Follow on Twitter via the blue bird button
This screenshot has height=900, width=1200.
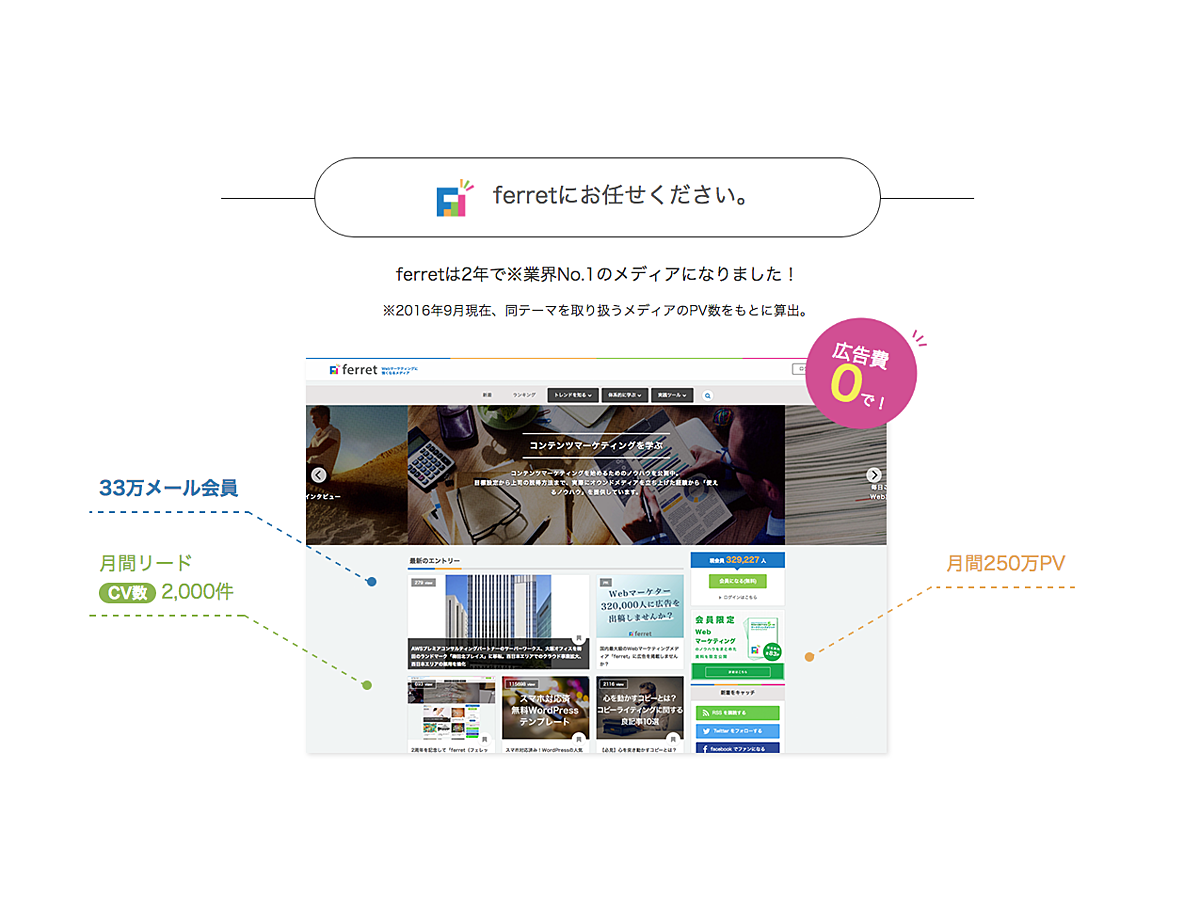click(x=737, y=731)
